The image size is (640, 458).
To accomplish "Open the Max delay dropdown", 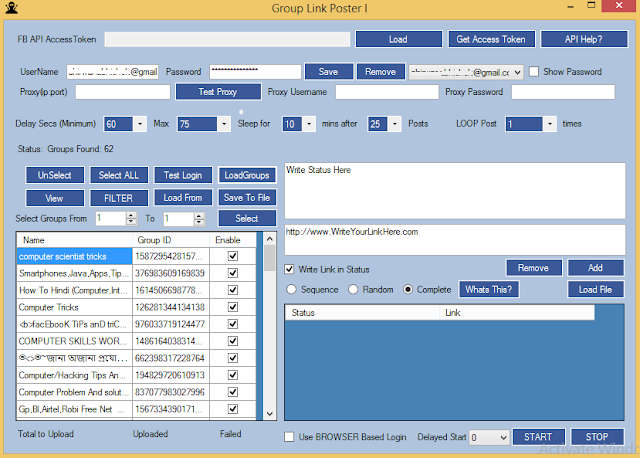I will coord(224,124).
